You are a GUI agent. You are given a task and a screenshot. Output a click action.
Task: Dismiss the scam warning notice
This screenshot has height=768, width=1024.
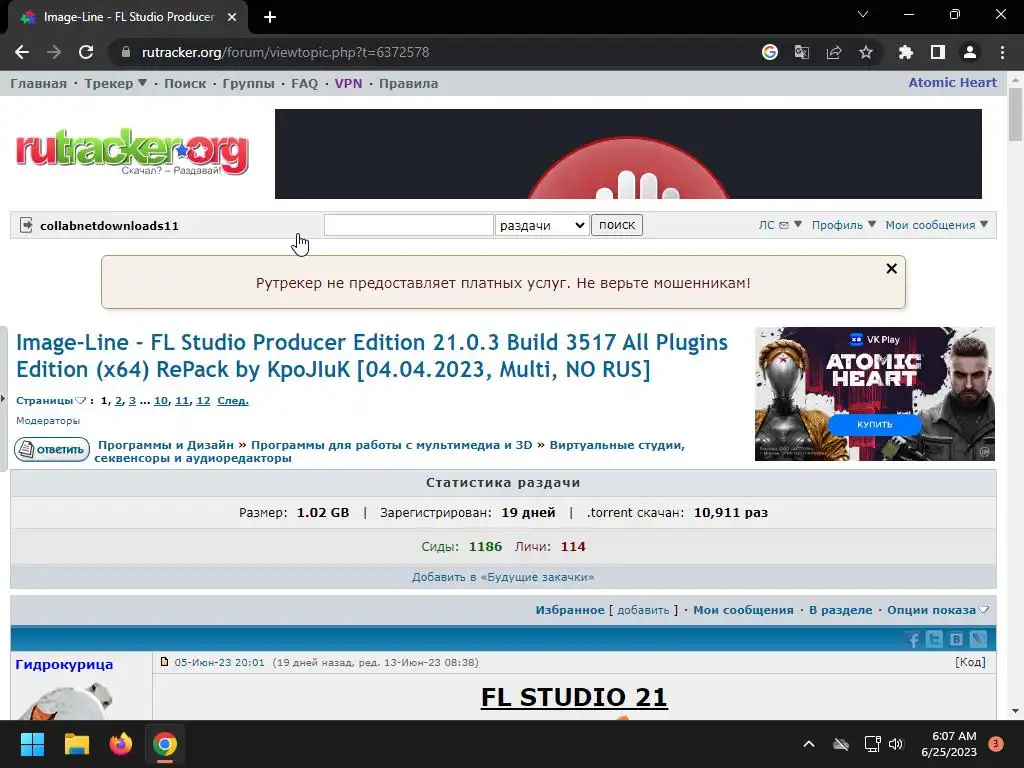coord(891,268)
